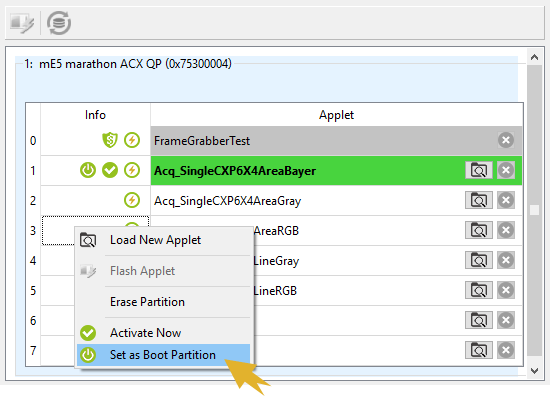Click the lightning icon in partition 0
The width and height of the screenshot is (550, 408).
tap(132, 140)
